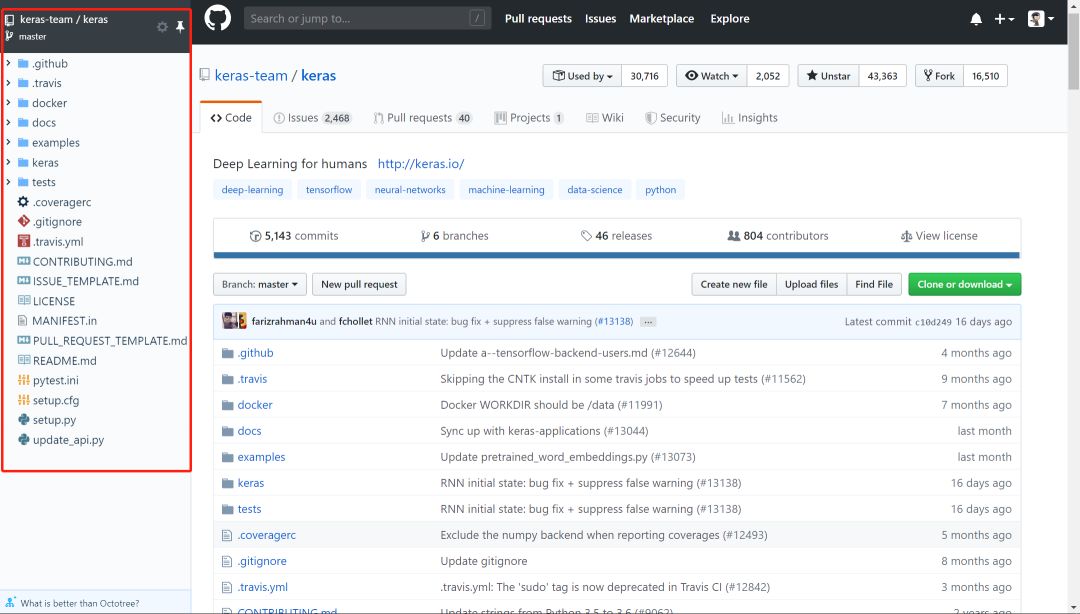Expand the docker folder in Octotree
This screenshot has height=614, width=1080.
pyautogui.click(x=8, y=103)
